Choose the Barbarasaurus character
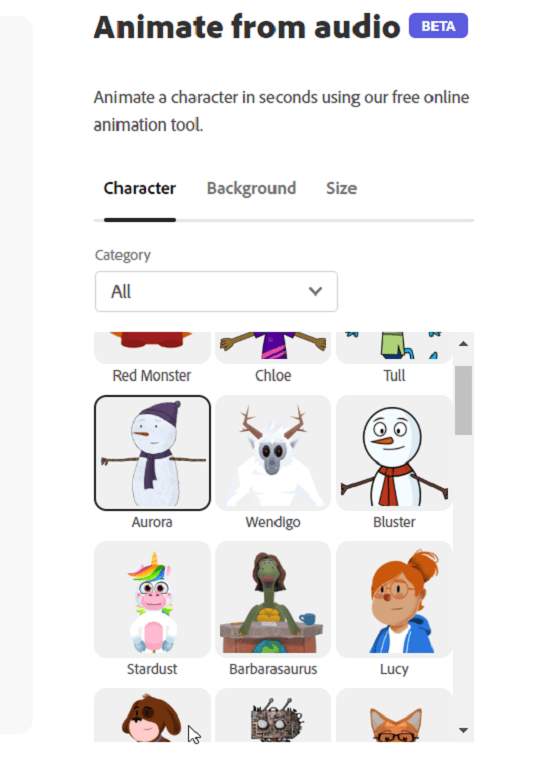Screen dimensions: 550x758 (273, 599)
